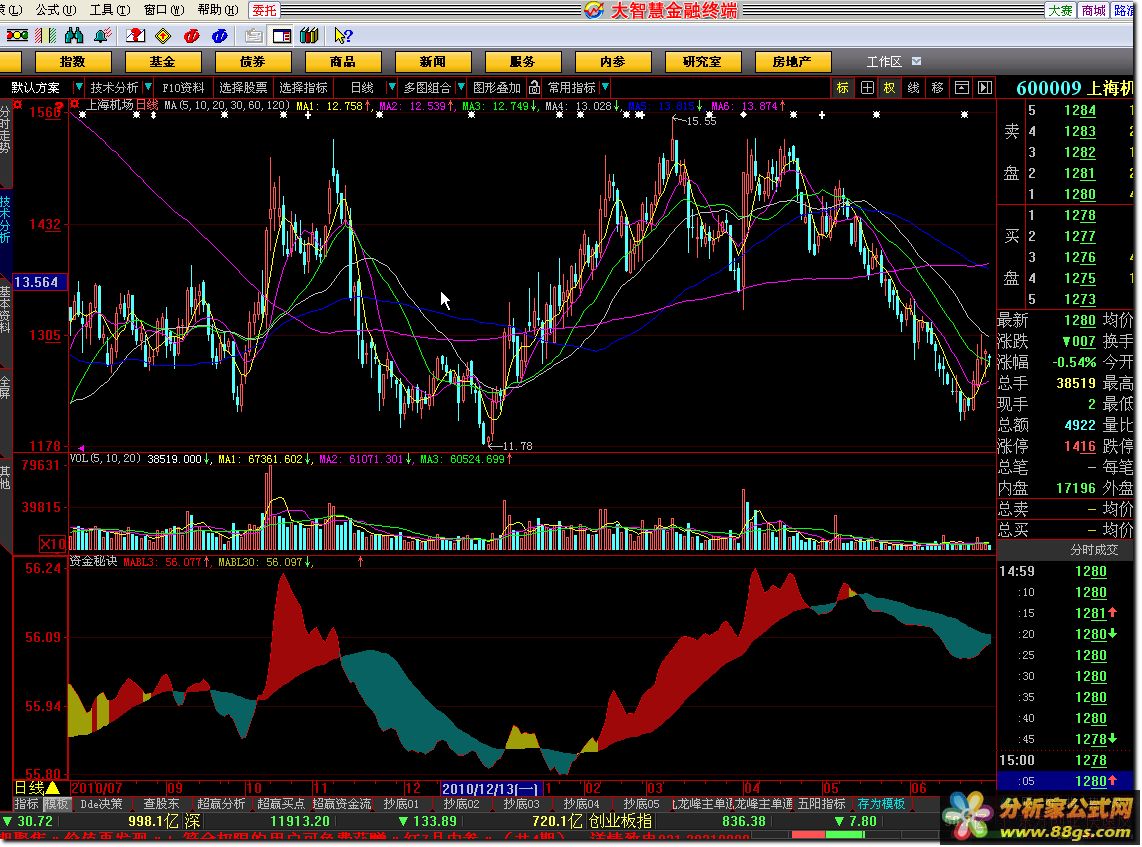Click the 房地产 category button

point(792,62)
